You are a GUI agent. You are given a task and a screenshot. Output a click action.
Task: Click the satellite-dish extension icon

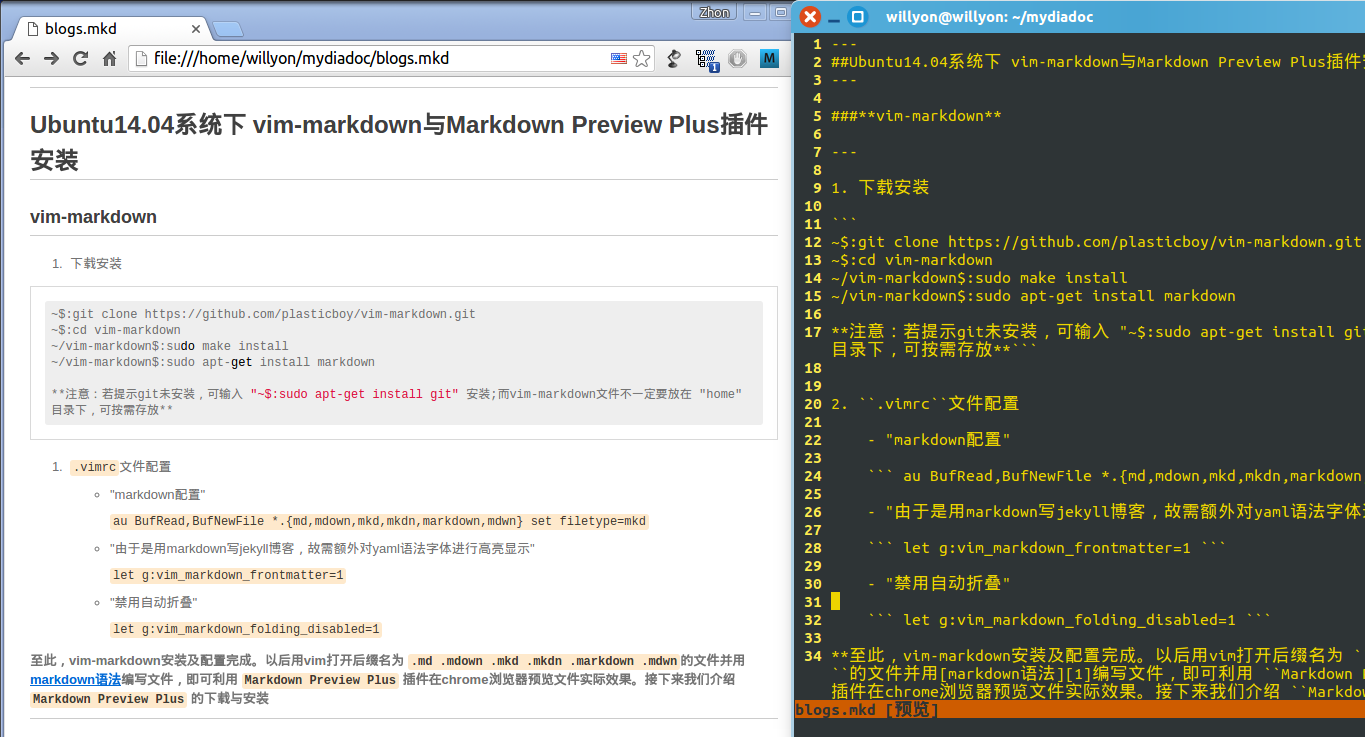[x=674, y=59]
